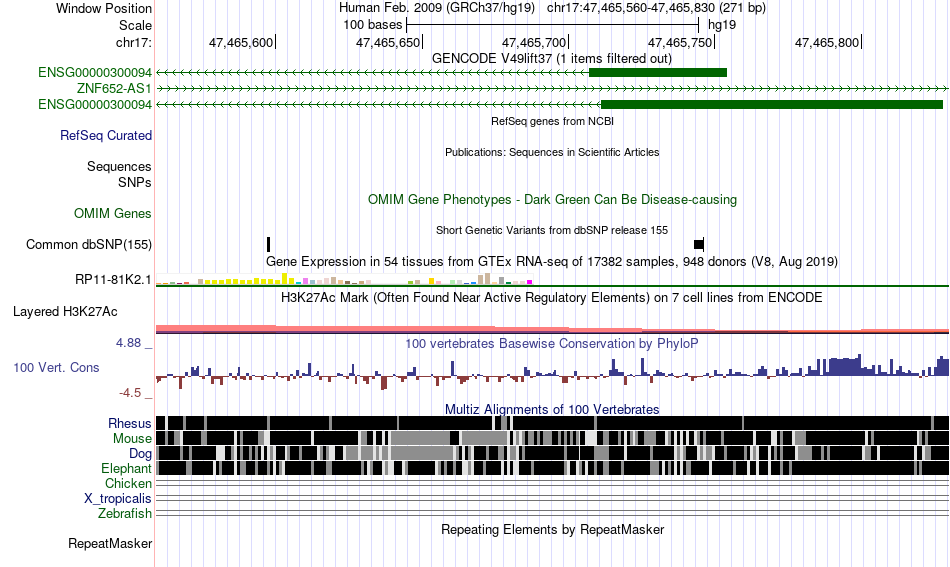Viewport: 950px width, 567px height.
Task: Click the H3K27Ac Mark track title
Action: pyautogui.click(x=552, y=297)
